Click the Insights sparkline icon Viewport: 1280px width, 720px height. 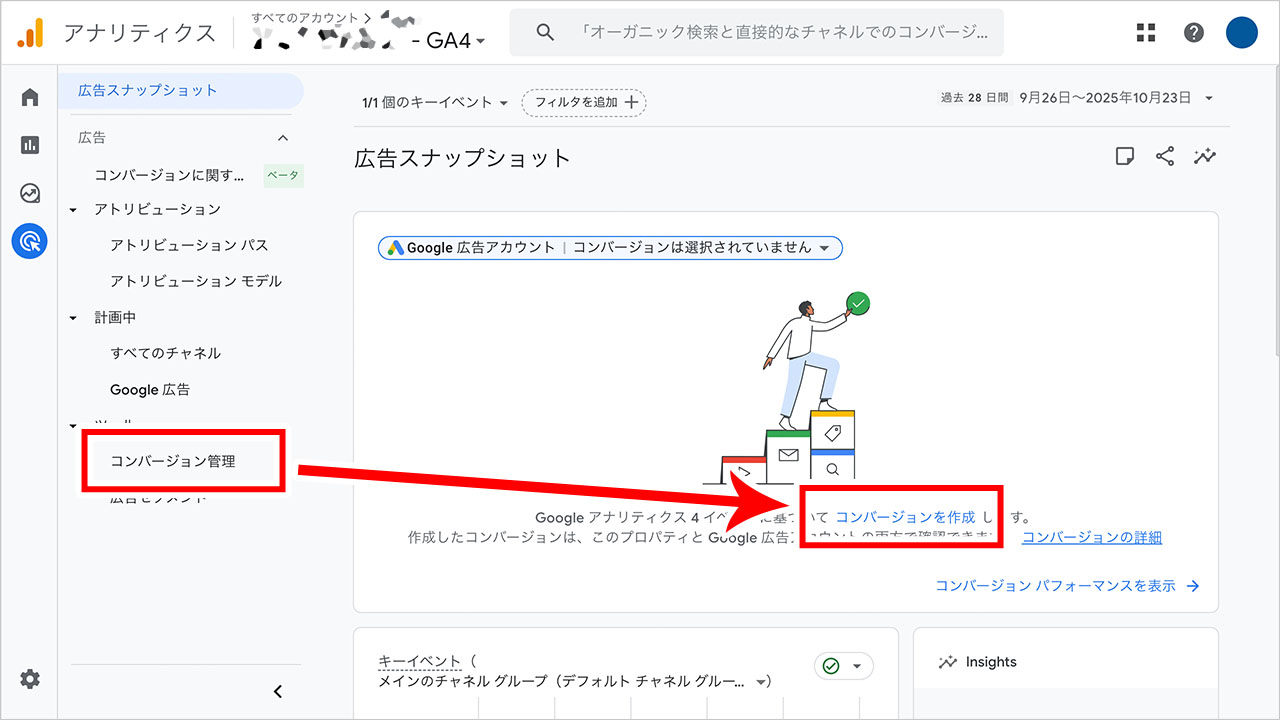click(x=1204, y=156)
